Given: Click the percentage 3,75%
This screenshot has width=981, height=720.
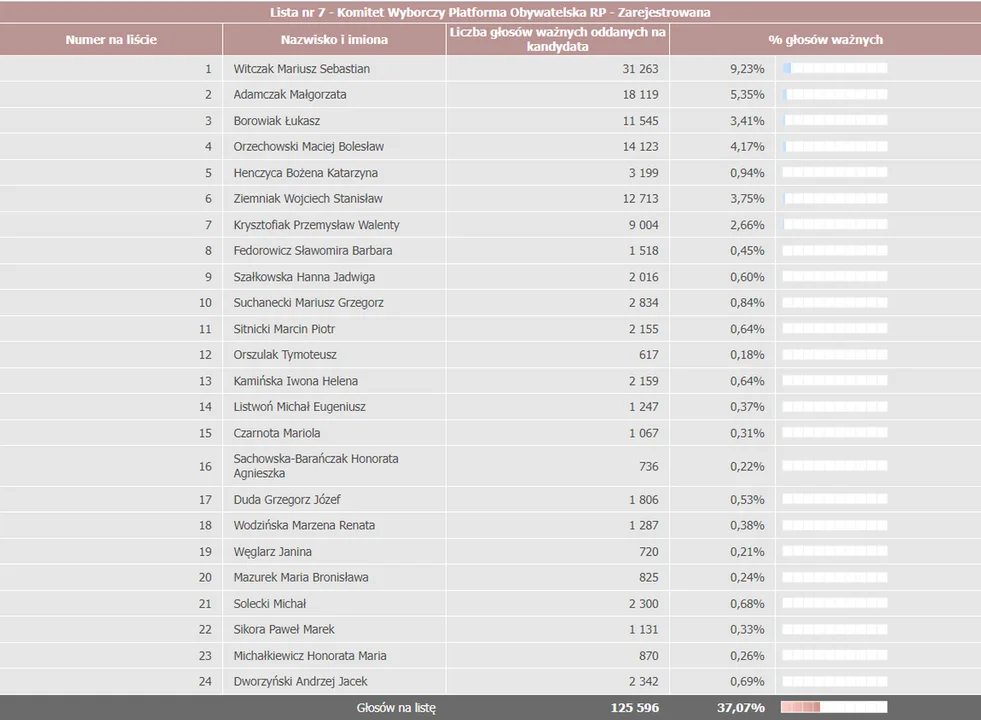Looking at the screenshot, I should click(747, 198).
